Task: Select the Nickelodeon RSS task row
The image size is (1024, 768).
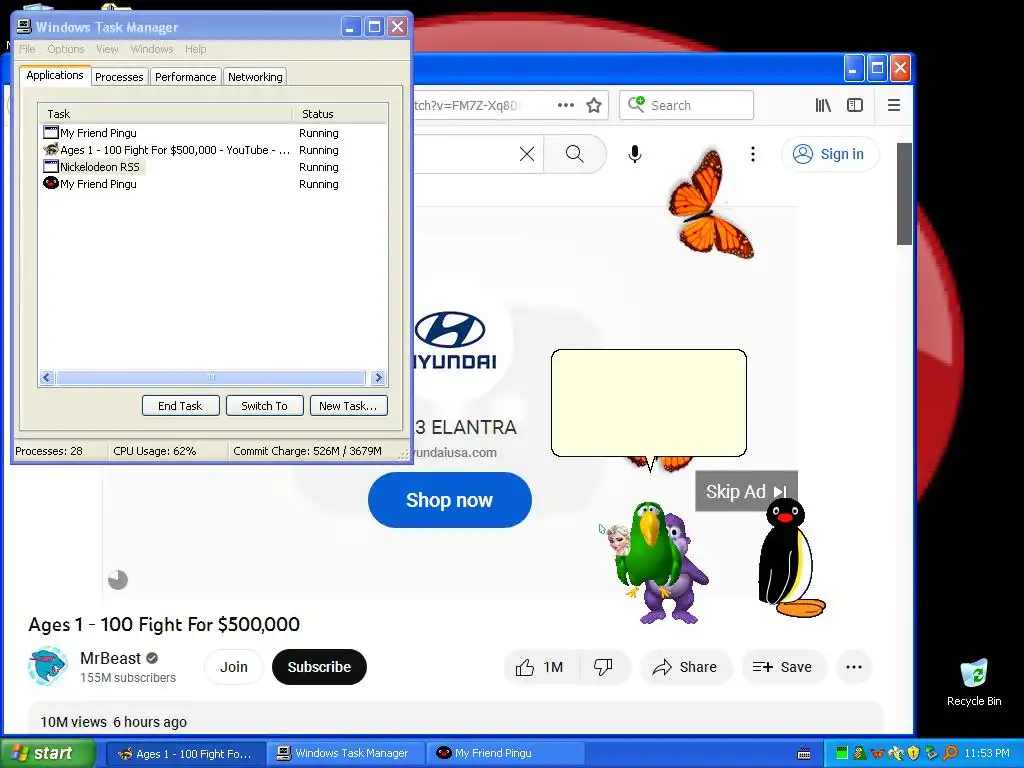Action: pos(212,167)
